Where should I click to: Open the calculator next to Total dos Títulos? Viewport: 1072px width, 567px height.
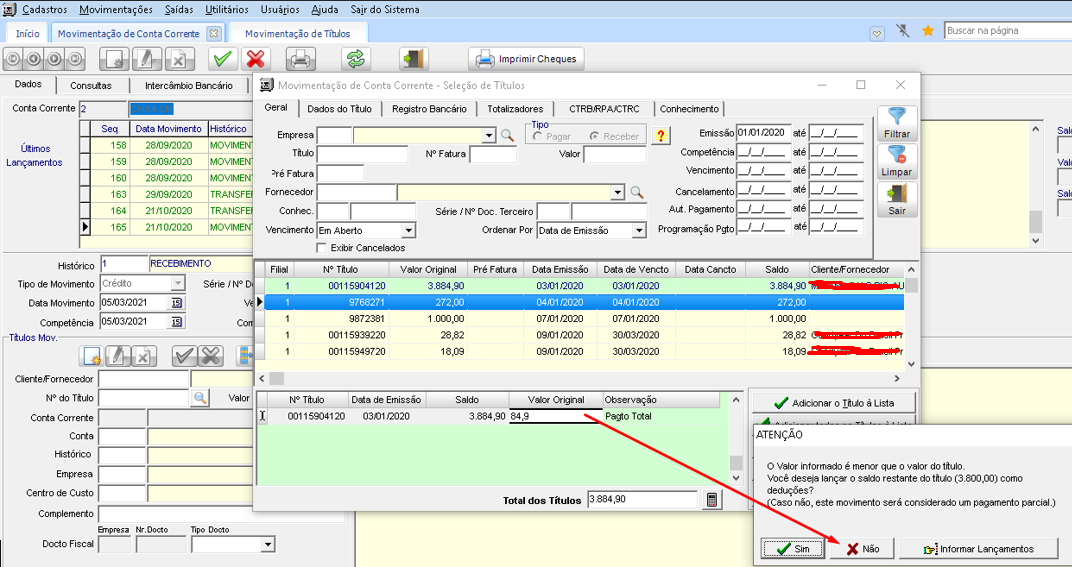[712, 499]
